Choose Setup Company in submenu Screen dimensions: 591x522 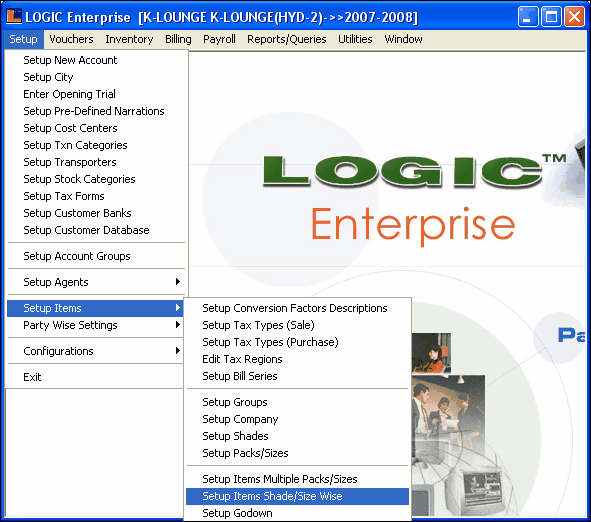297,419
